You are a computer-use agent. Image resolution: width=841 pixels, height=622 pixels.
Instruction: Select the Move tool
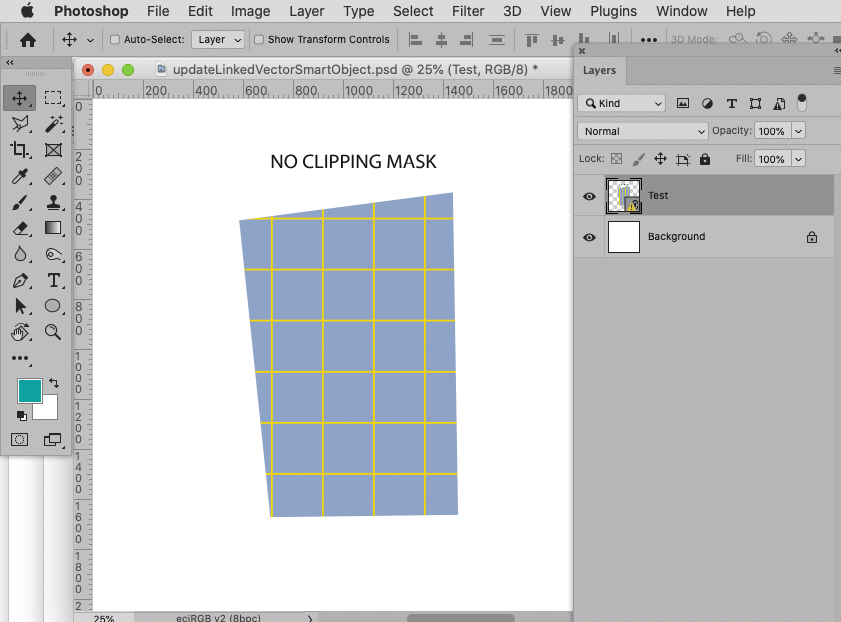20,97
